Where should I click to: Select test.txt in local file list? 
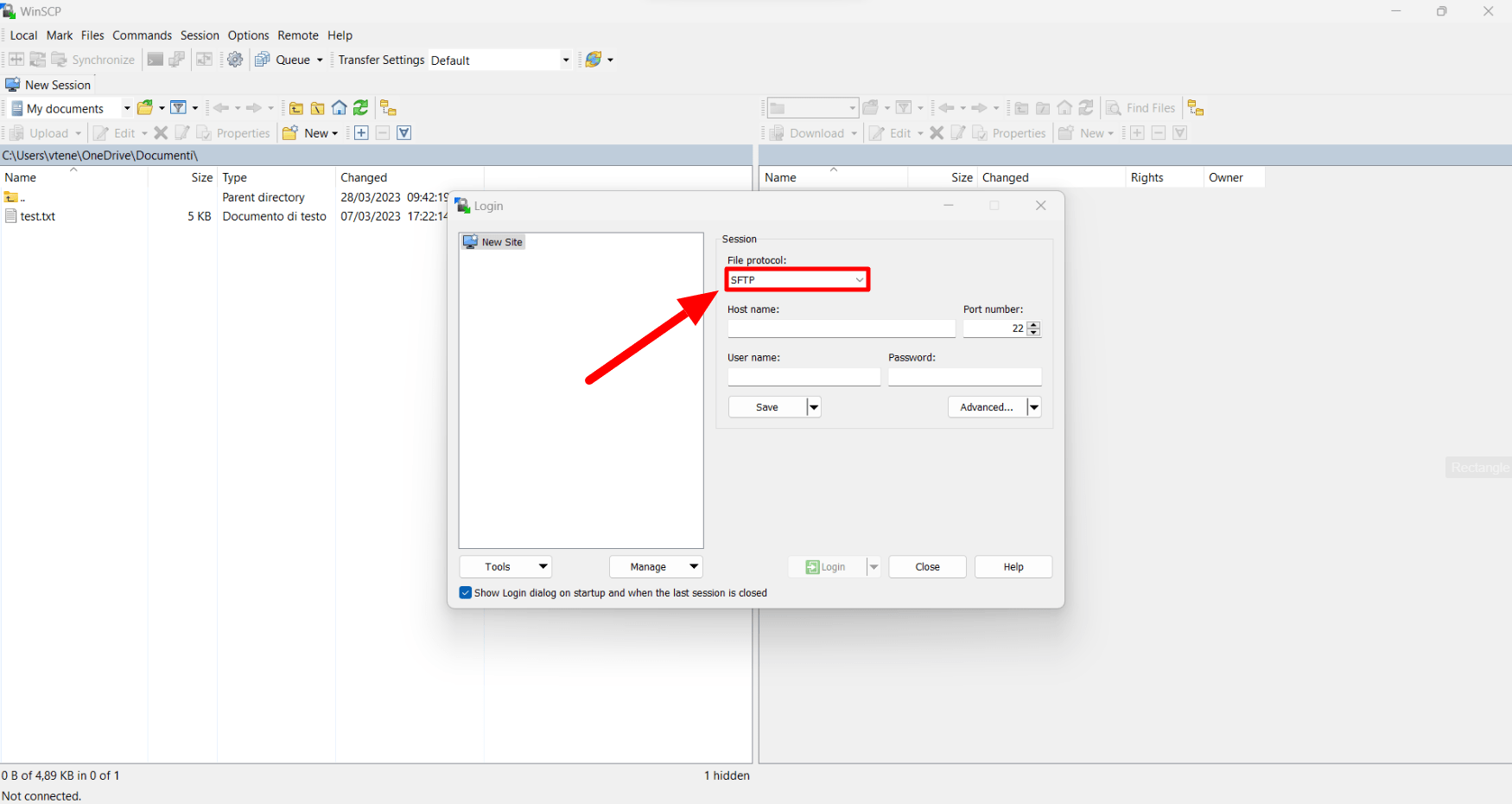click(38, 216)
